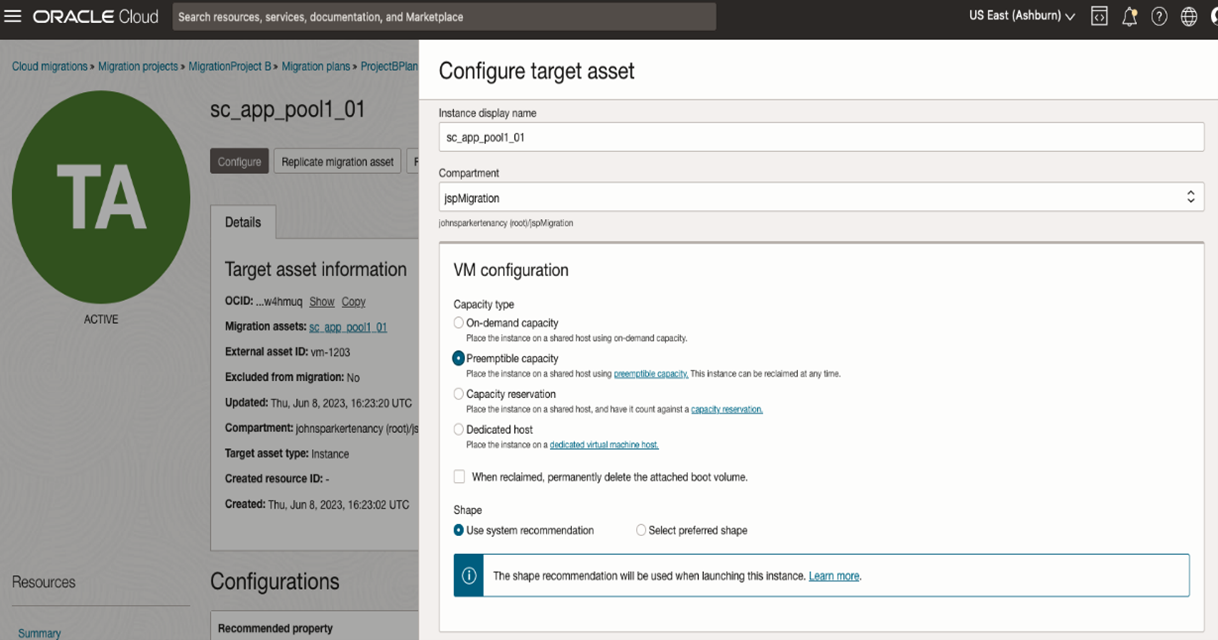Click the Replicate migration asset button
1218x640 pixels.
337,161
